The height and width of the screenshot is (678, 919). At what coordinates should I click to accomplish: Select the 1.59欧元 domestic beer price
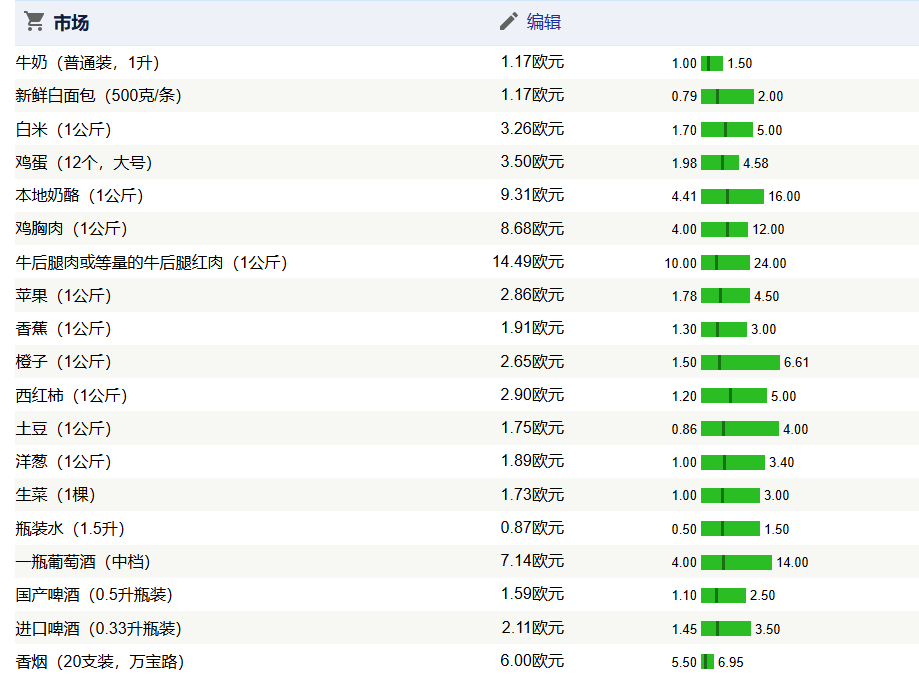point(532,594)
